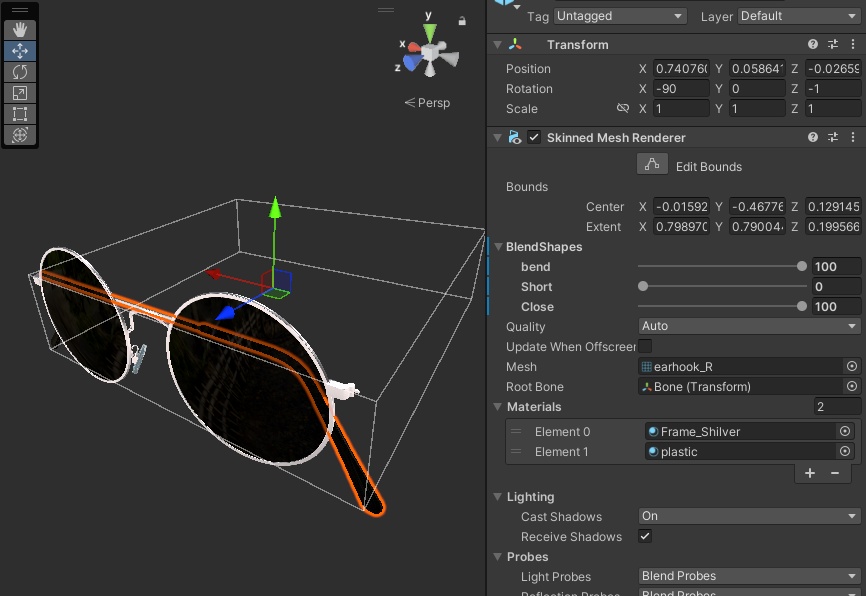Image resolution: width=866 pixels, height=596 pixels.
Task: Select the Move tool
Action: [20, 51]
